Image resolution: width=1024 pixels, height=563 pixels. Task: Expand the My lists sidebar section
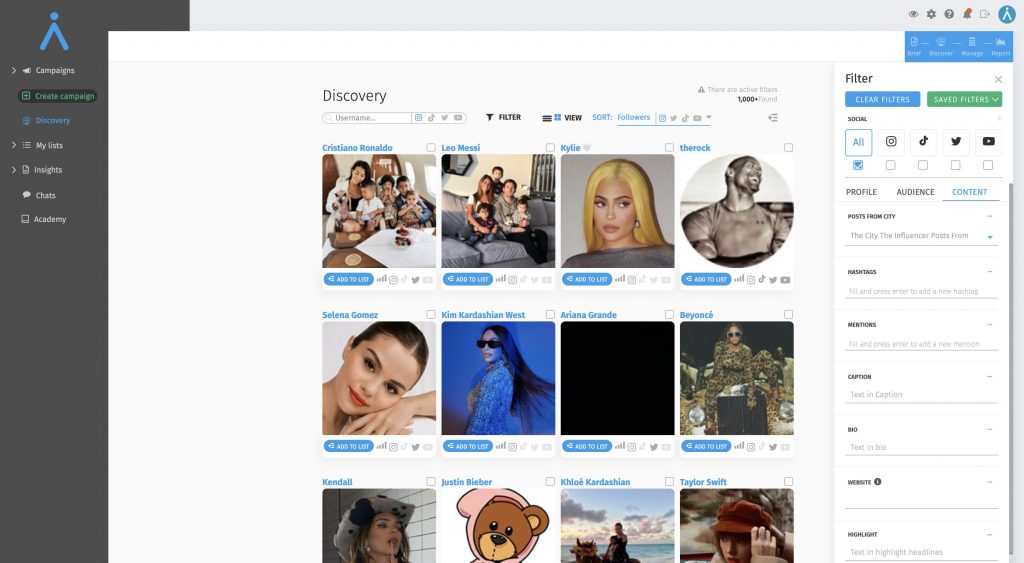pos(14,145)
